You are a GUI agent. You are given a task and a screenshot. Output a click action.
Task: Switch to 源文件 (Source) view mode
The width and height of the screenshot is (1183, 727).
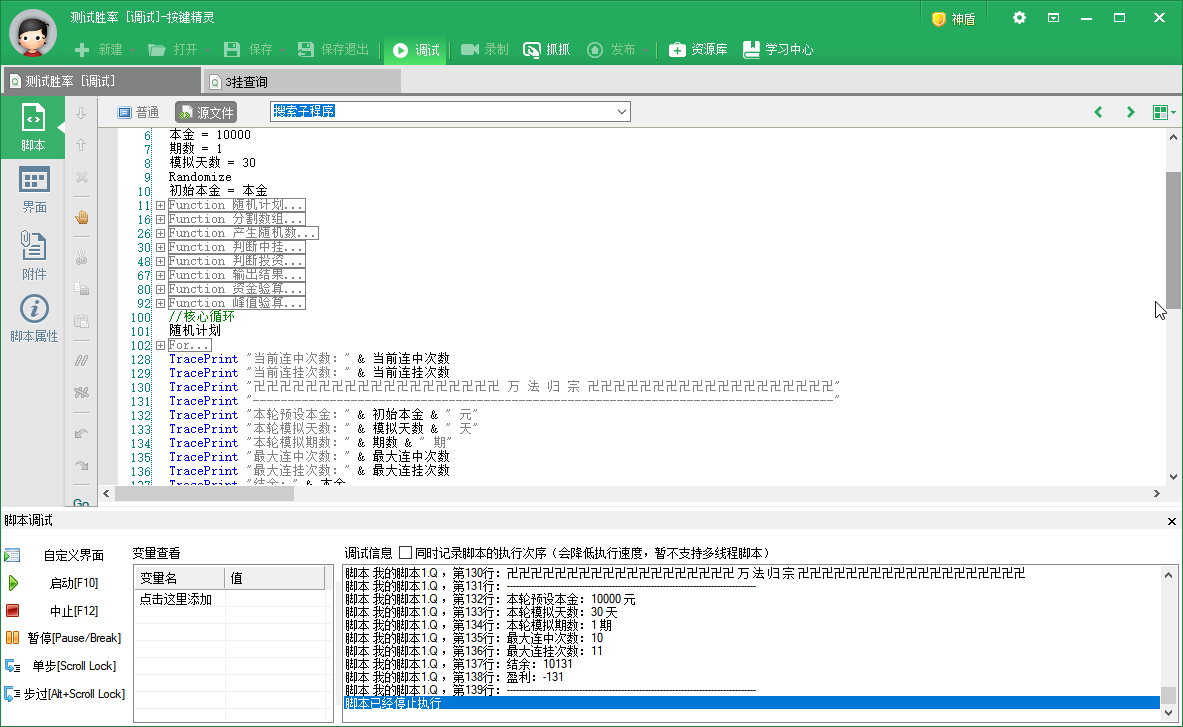(x=205, y=112)
